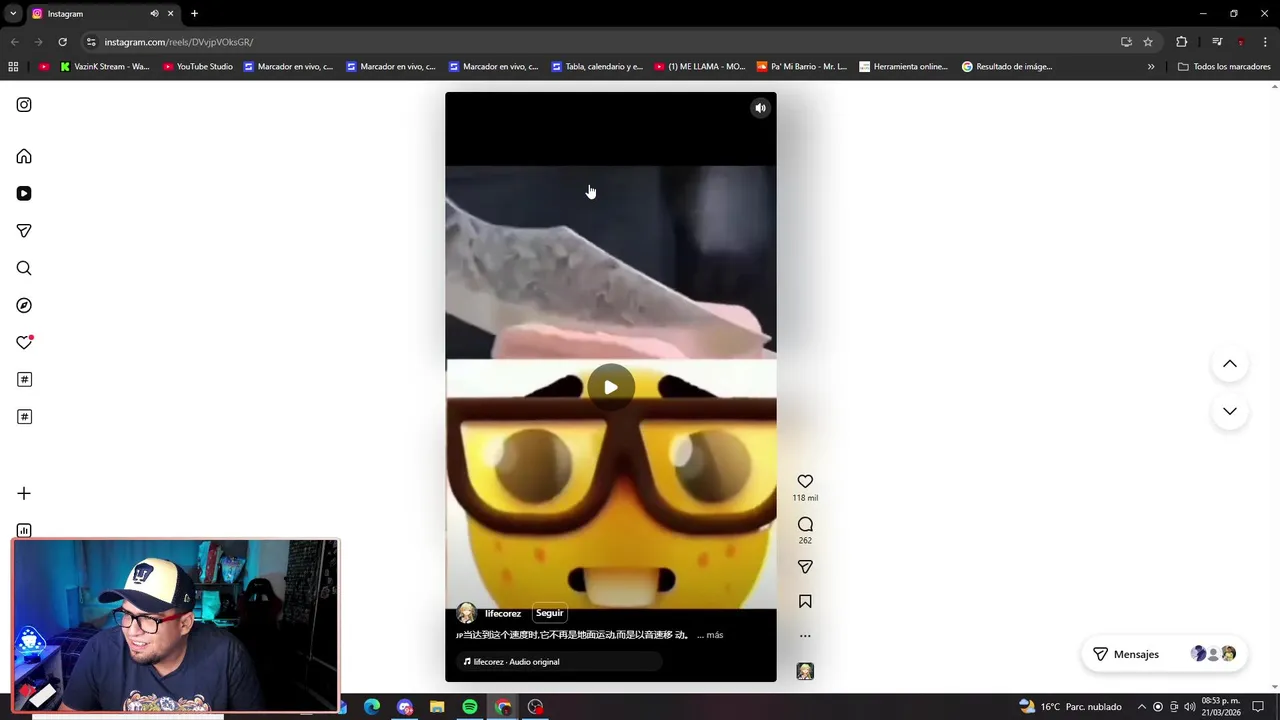Open the Mensajes floating panel

(1164, 654)
